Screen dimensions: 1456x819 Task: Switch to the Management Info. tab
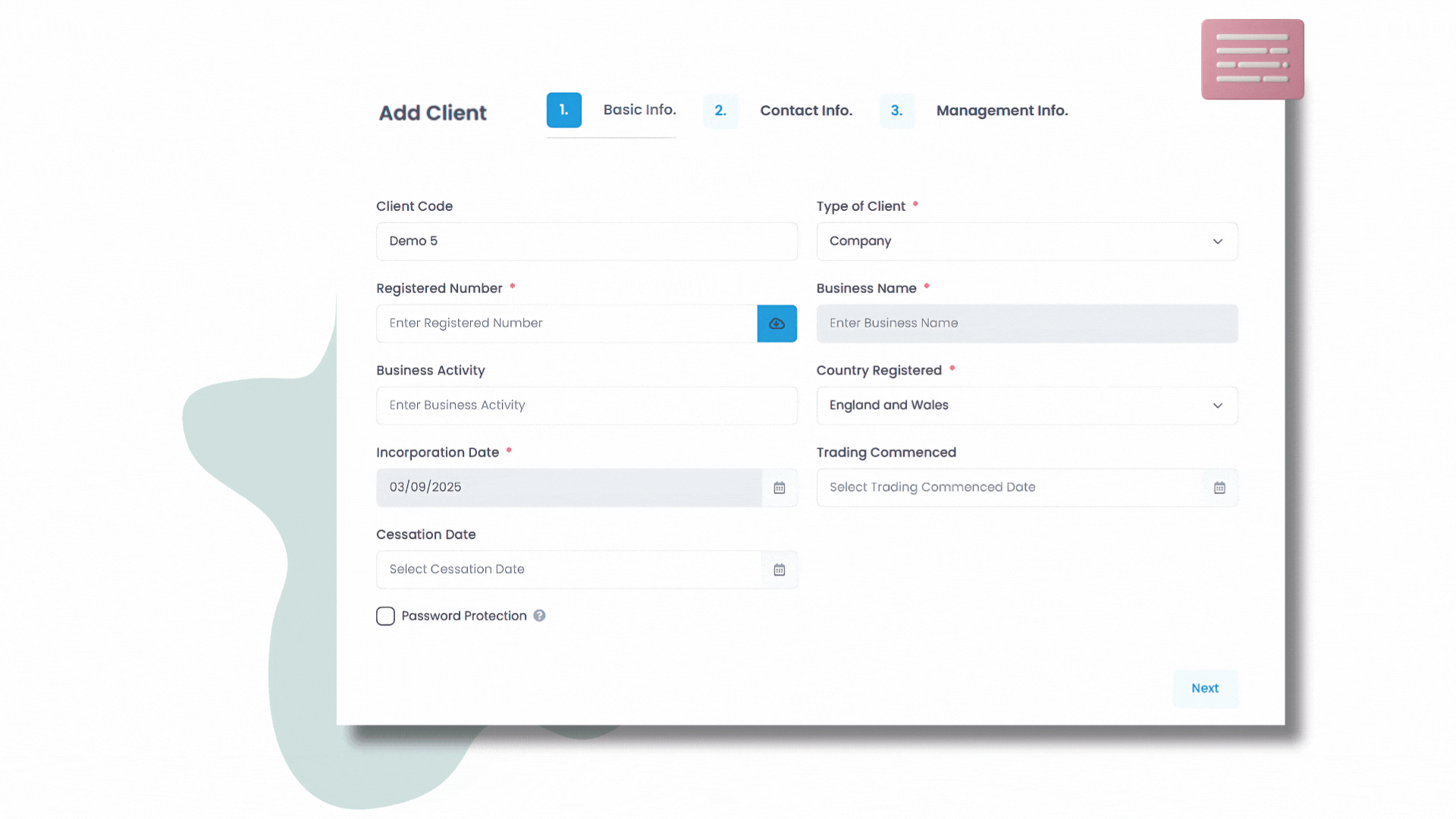(1001, 111)
